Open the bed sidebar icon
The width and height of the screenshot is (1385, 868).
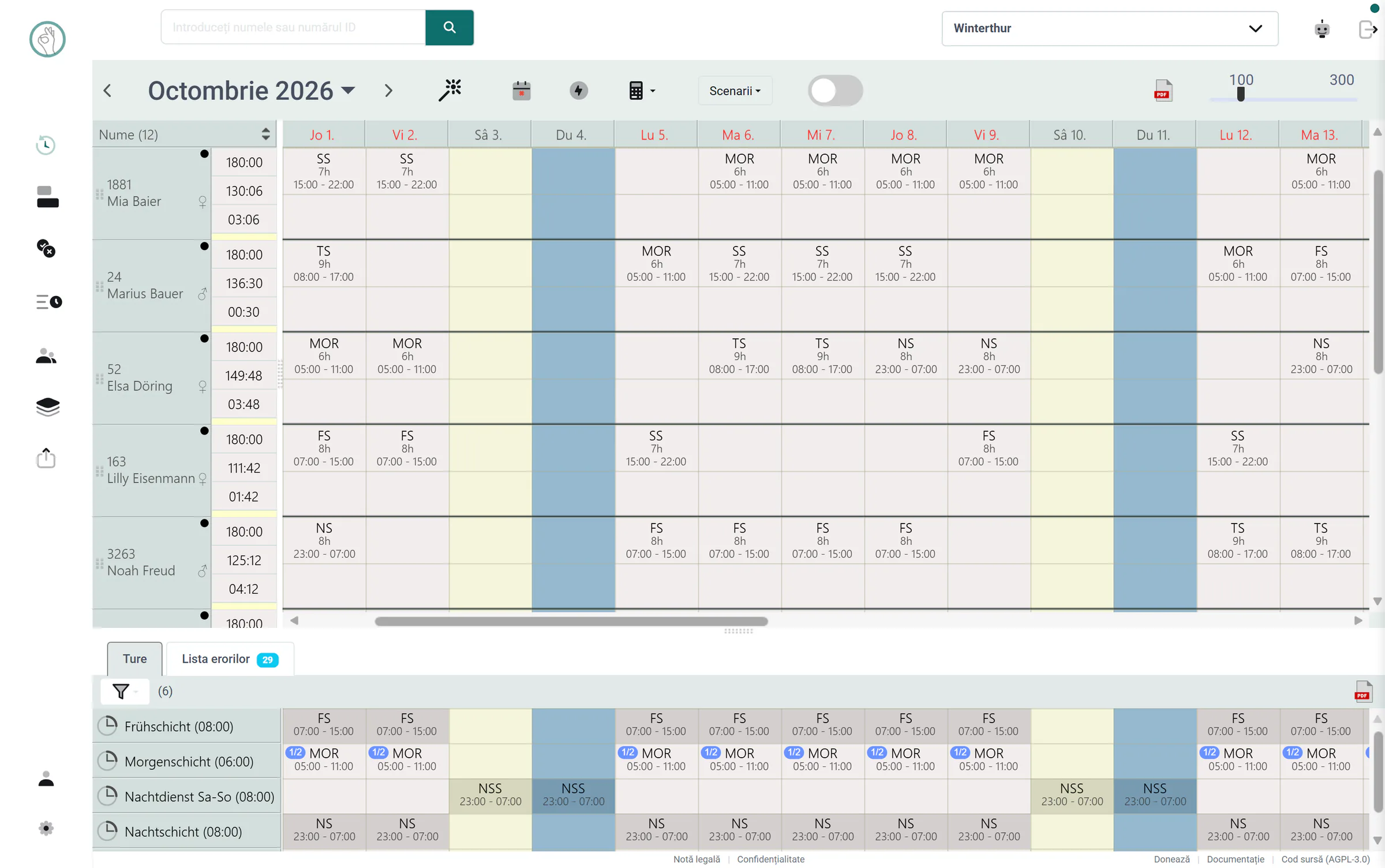click(x=47, y=196)
